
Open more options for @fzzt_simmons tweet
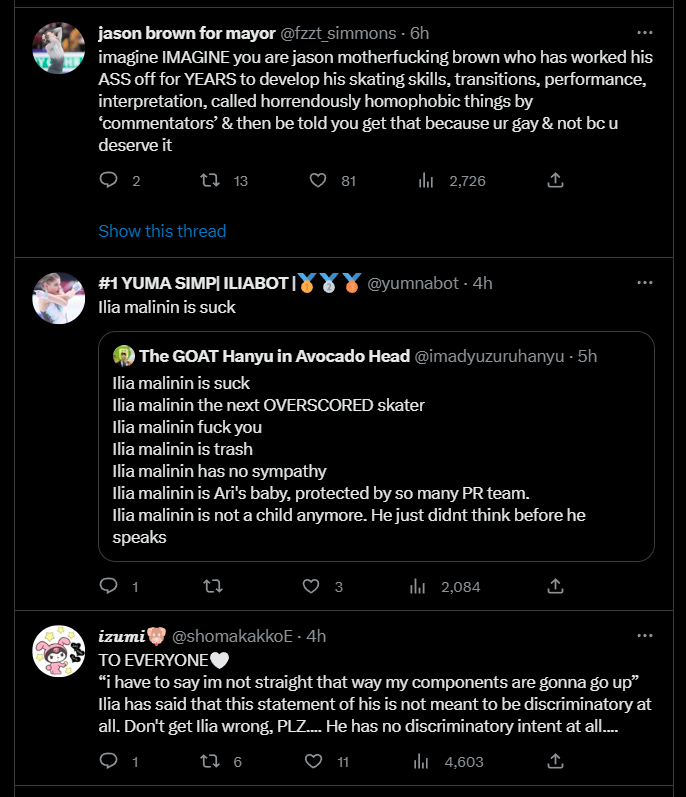(x=645, y=33)
